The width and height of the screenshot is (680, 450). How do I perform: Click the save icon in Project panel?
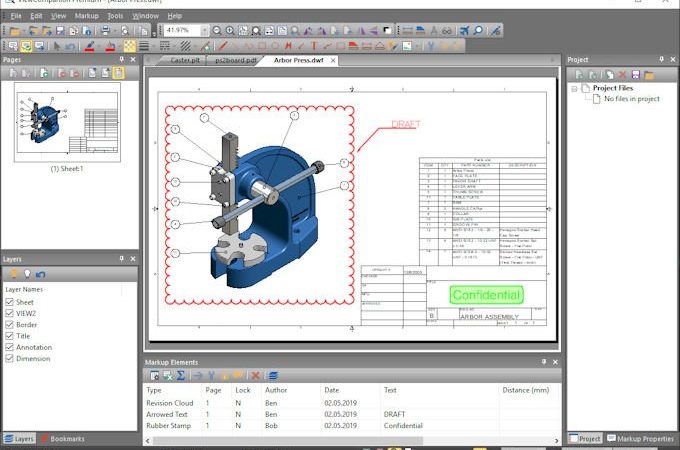click(x=635, y=75)
